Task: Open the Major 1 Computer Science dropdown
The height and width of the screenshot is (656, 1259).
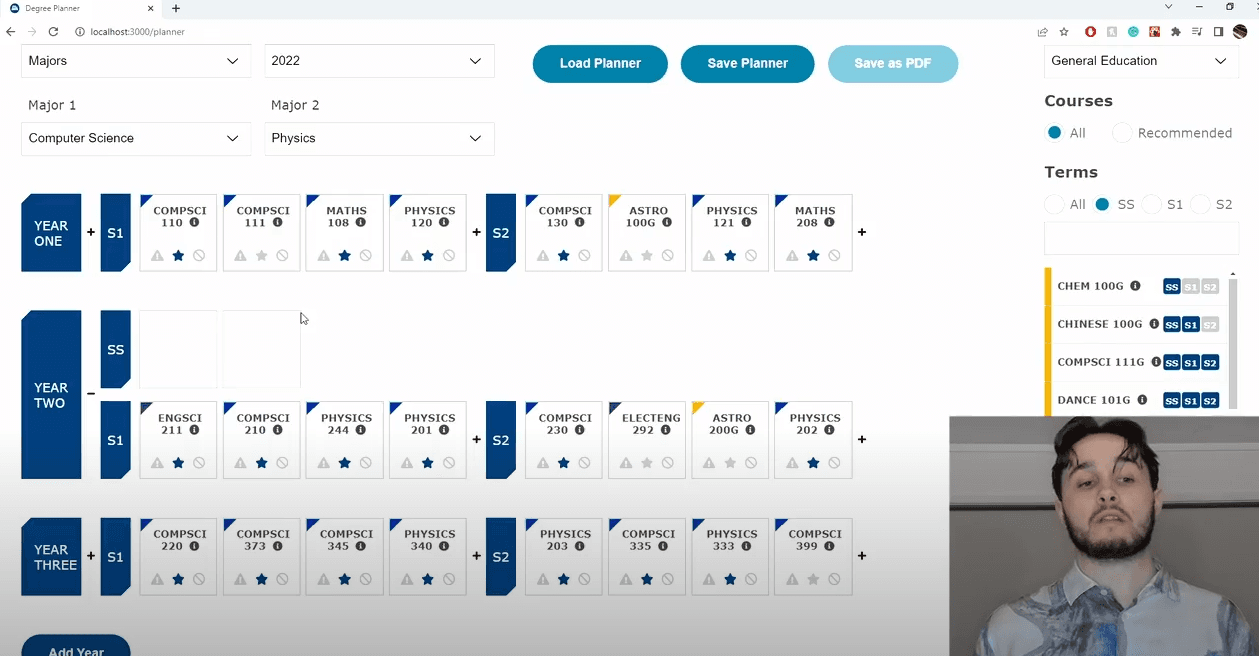Action: (x=135, y=139)
